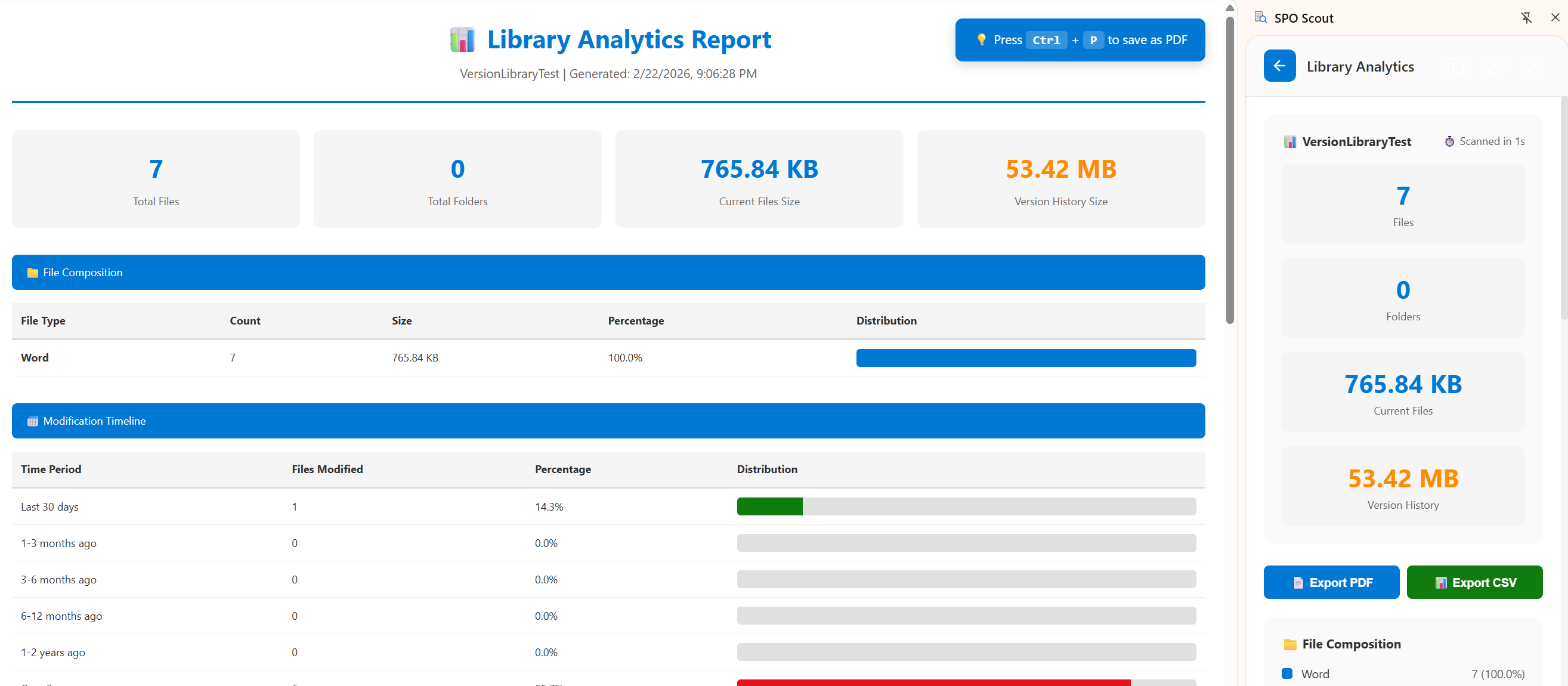
Task: Click the calendar icon on Modification Timeline header
Action: tap(32, 421)
